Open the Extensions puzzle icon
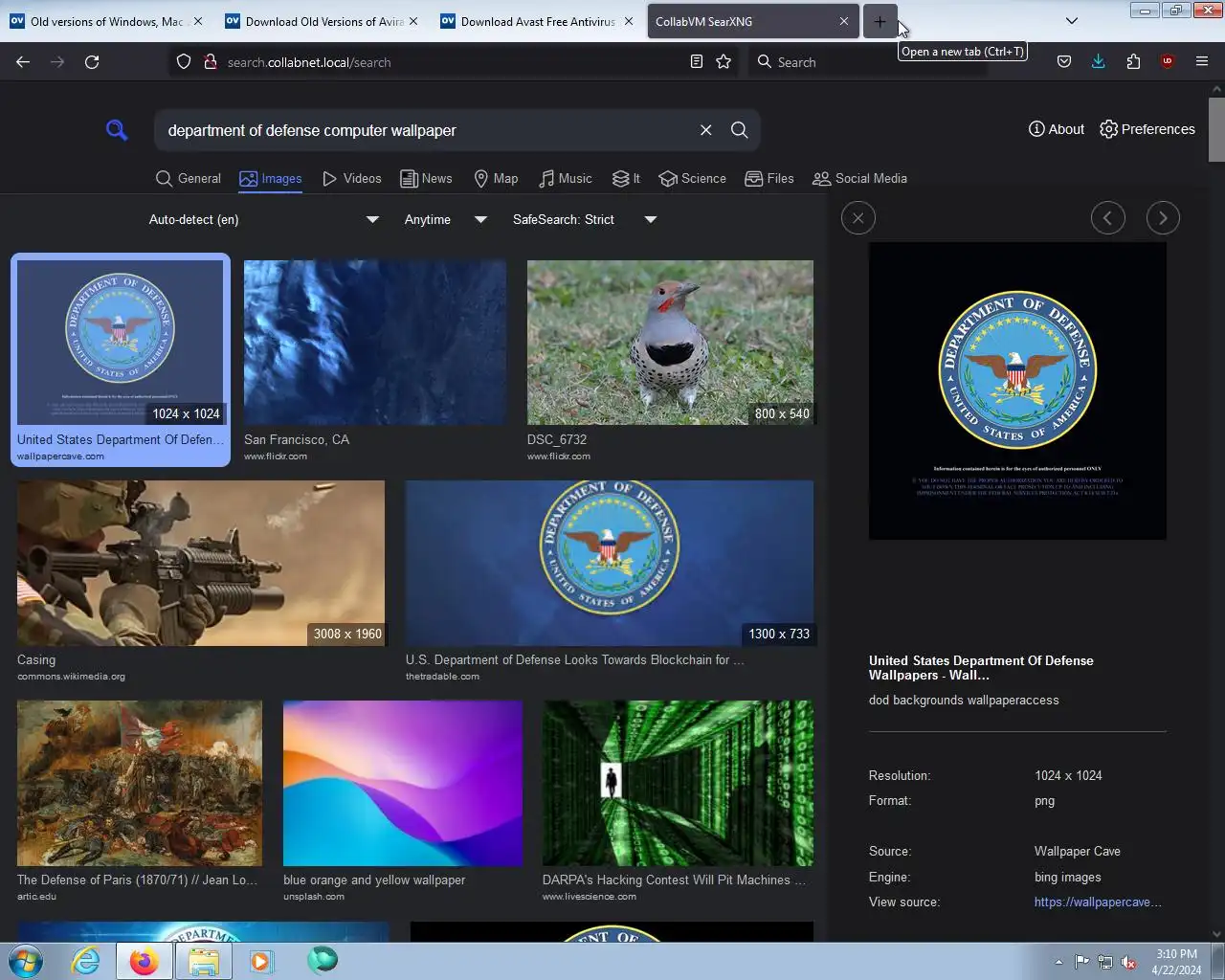This screenshot has height=980, width=1225. coord(1133,62)
